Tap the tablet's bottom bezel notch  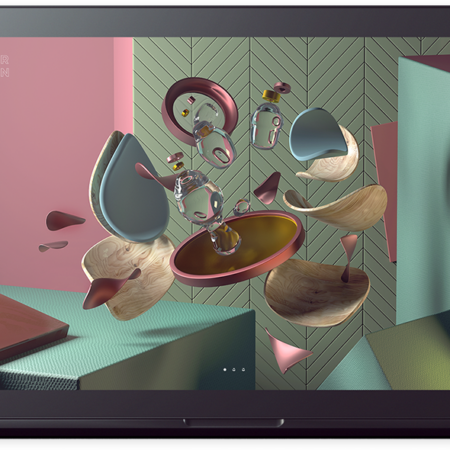point(233,423)
